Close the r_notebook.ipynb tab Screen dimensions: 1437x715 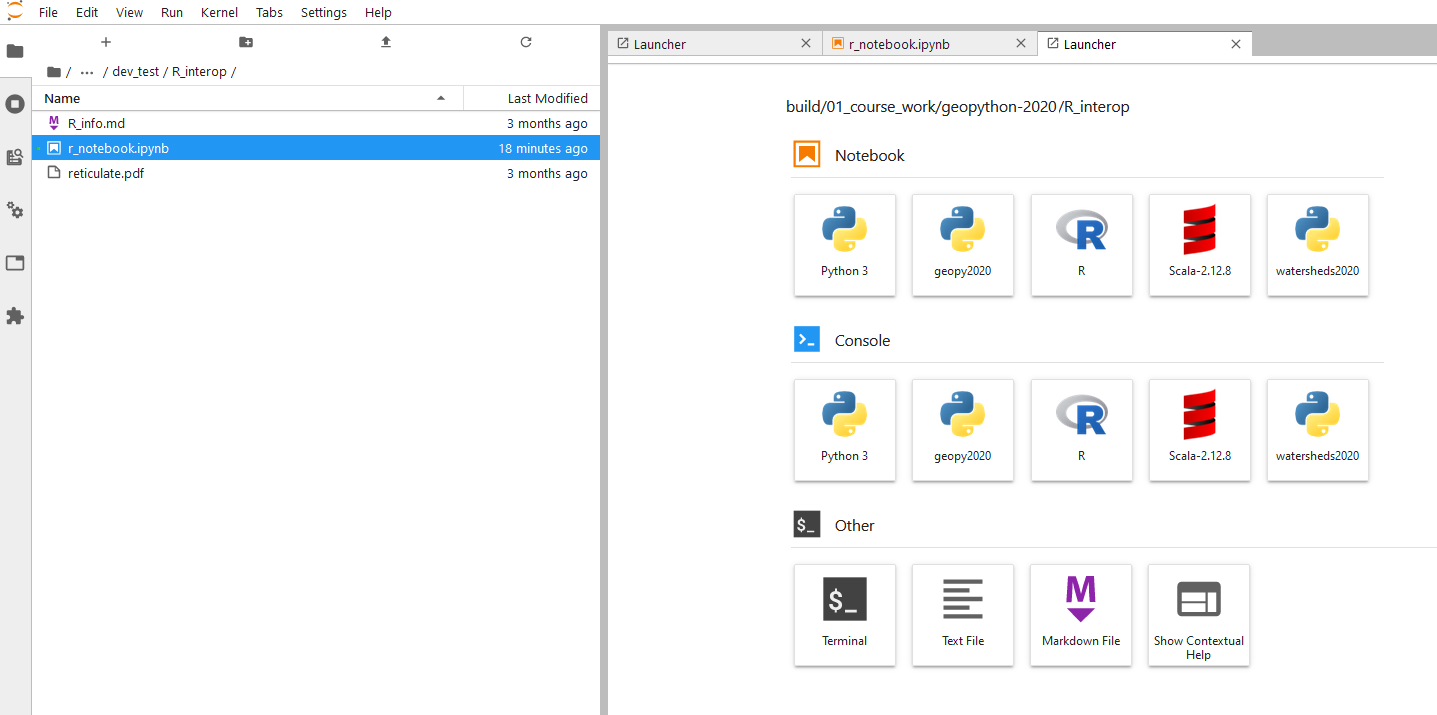(1020, 44)
